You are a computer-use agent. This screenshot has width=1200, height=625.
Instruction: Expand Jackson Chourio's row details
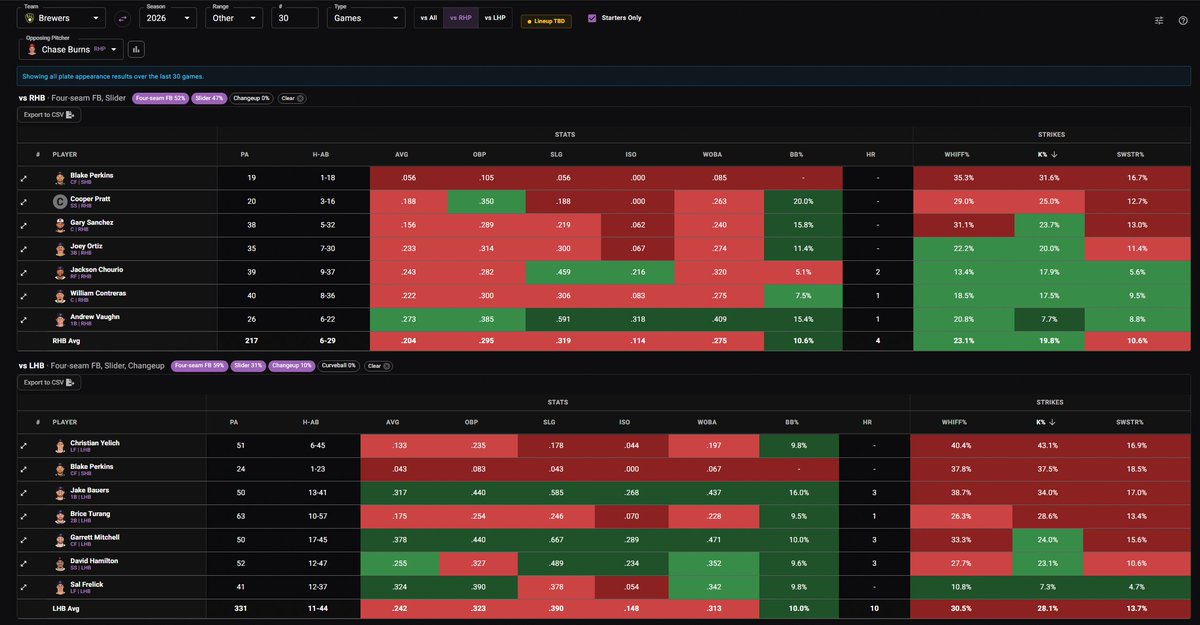click(x=23, y=272)
